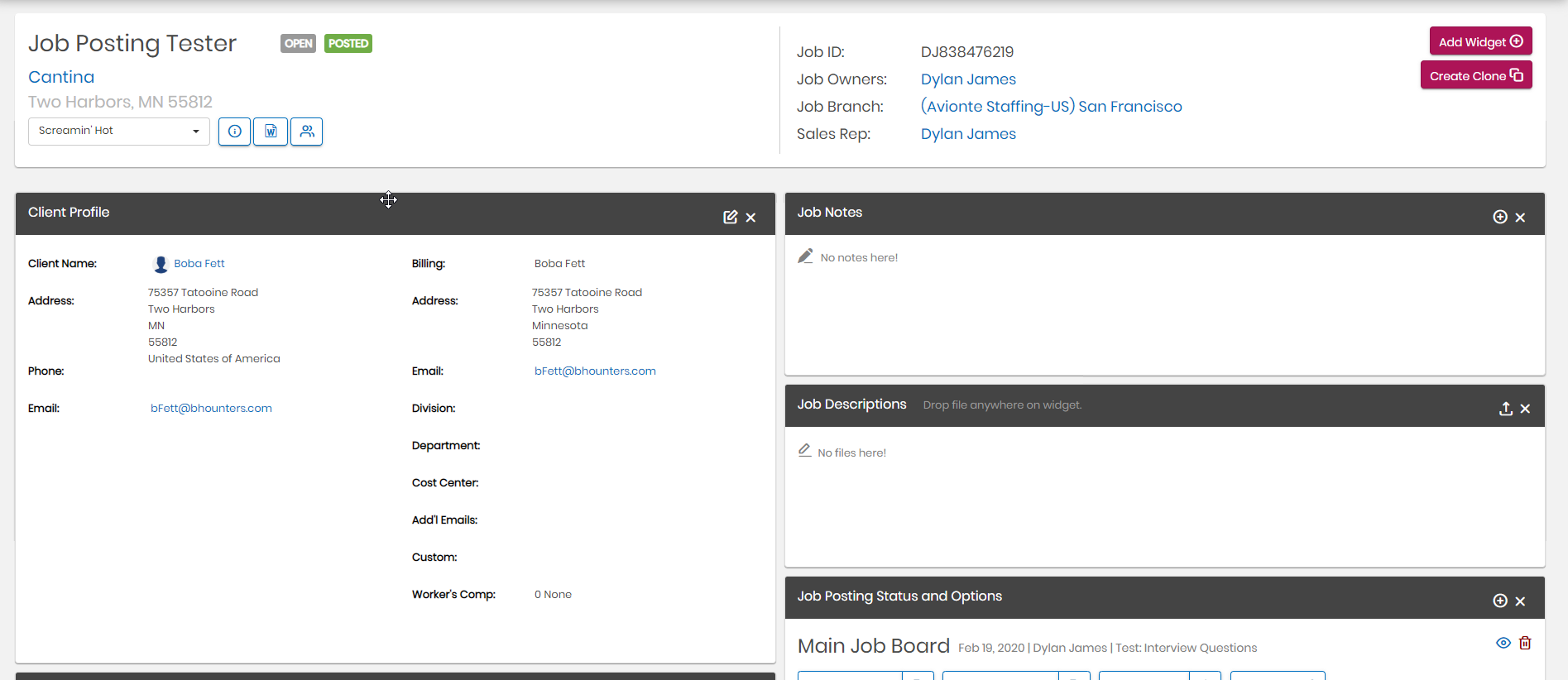Click the Worker's Comp value 0 None

pos(553,595)
